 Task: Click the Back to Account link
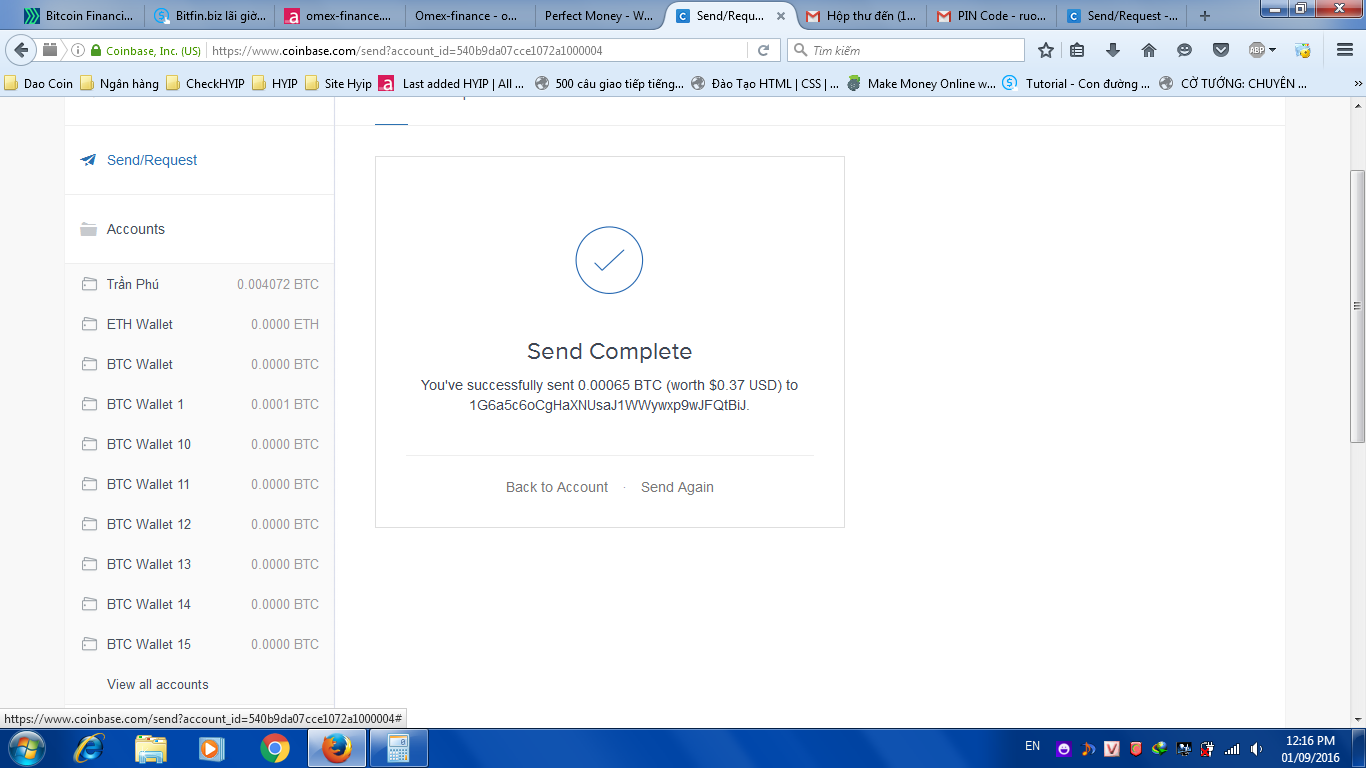click(x=557, y=487)
